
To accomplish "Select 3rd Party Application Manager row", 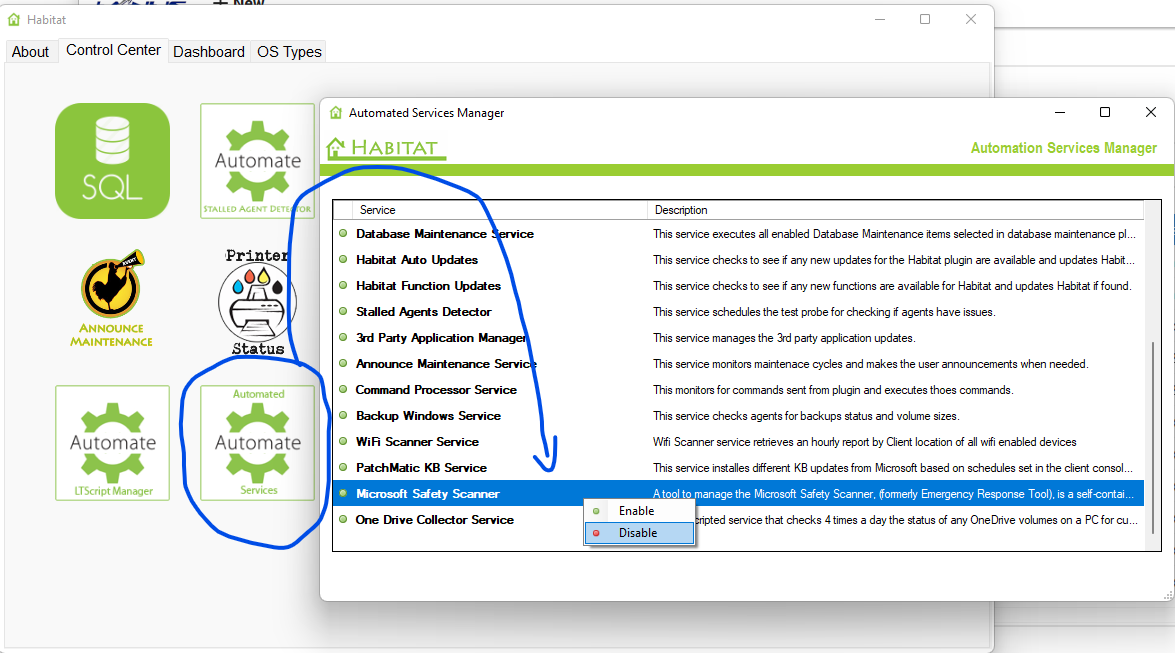I will (x=739, y=338).
